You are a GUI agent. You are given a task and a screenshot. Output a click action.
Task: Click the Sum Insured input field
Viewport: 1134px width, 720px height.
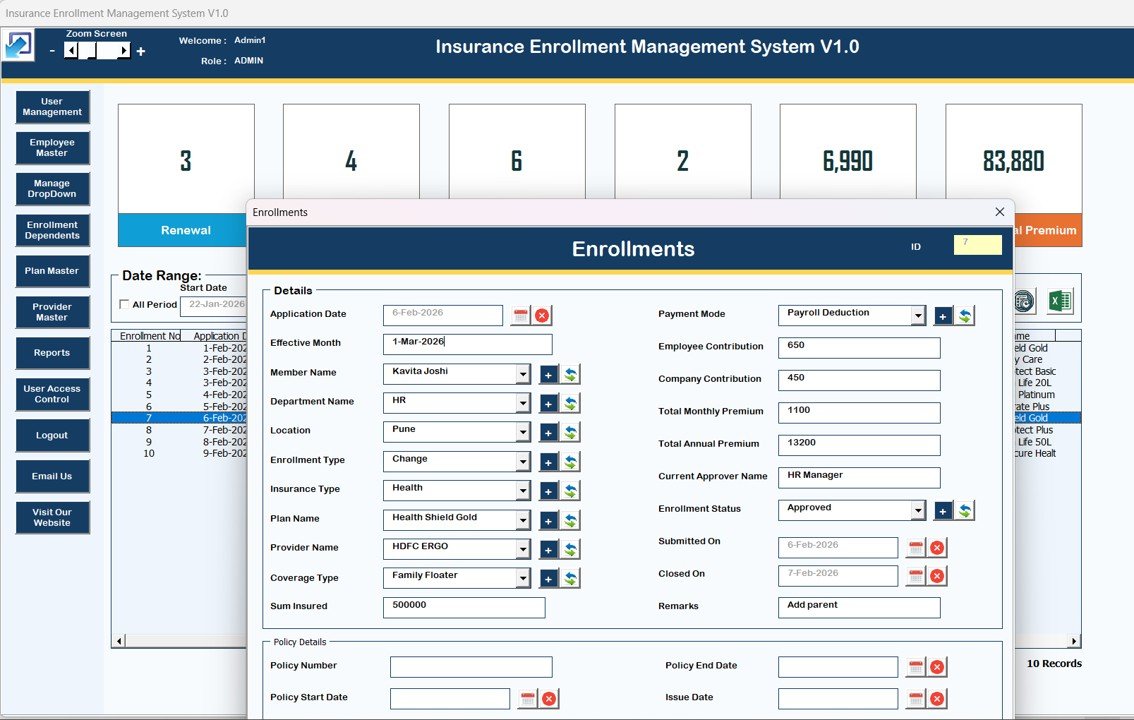point(464,608)
